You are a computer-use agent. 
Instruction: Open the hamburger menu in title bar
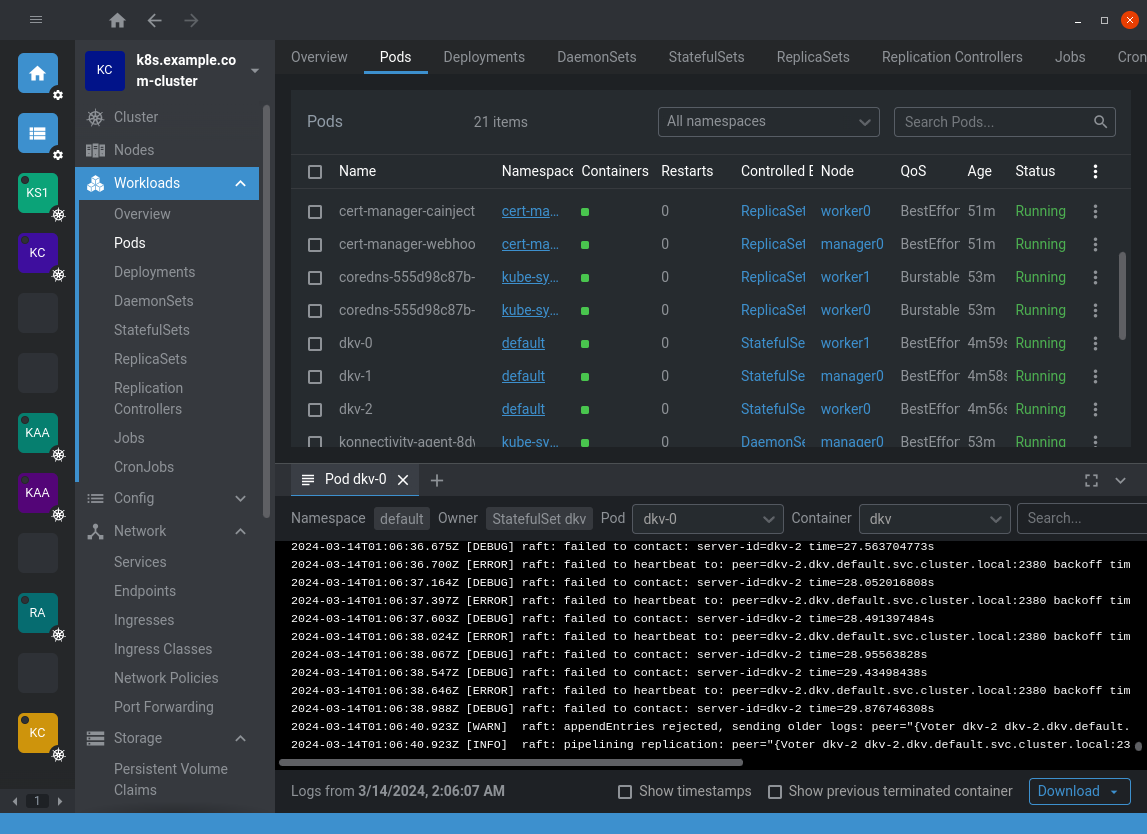36,20
